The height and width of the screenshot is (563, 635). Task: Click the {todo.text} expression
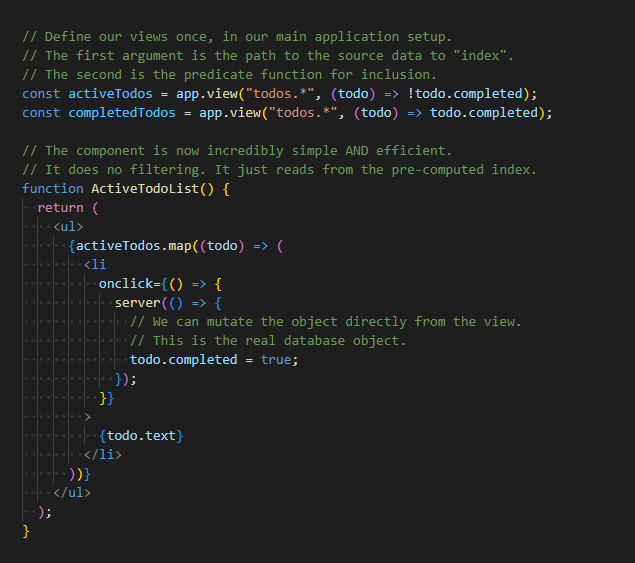141,435
